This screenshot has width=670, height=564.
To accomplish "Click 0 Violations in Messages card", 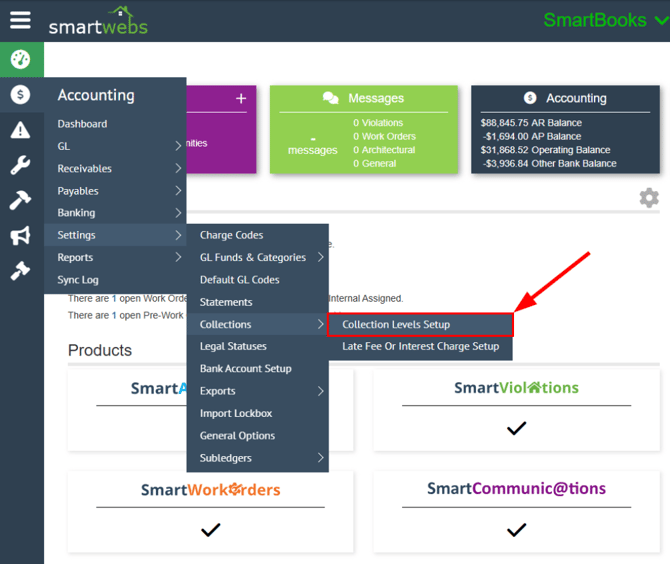I will pyautogui.click(x=378, y=123).
